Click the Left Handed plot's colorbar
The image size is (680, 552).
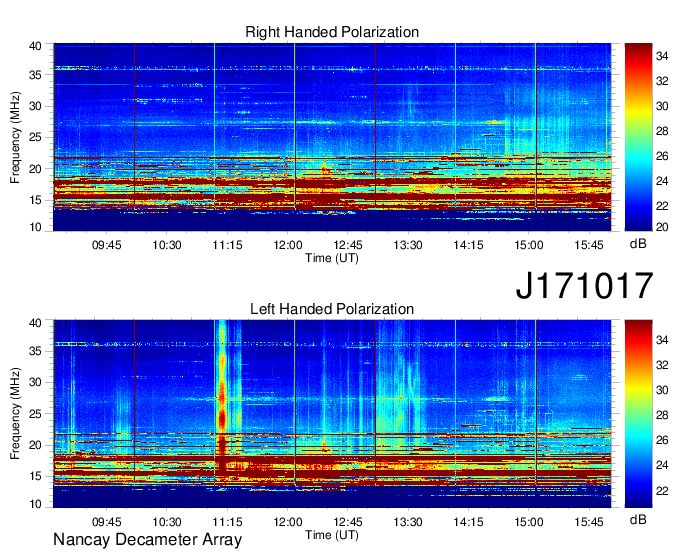[x=638, y=414]
